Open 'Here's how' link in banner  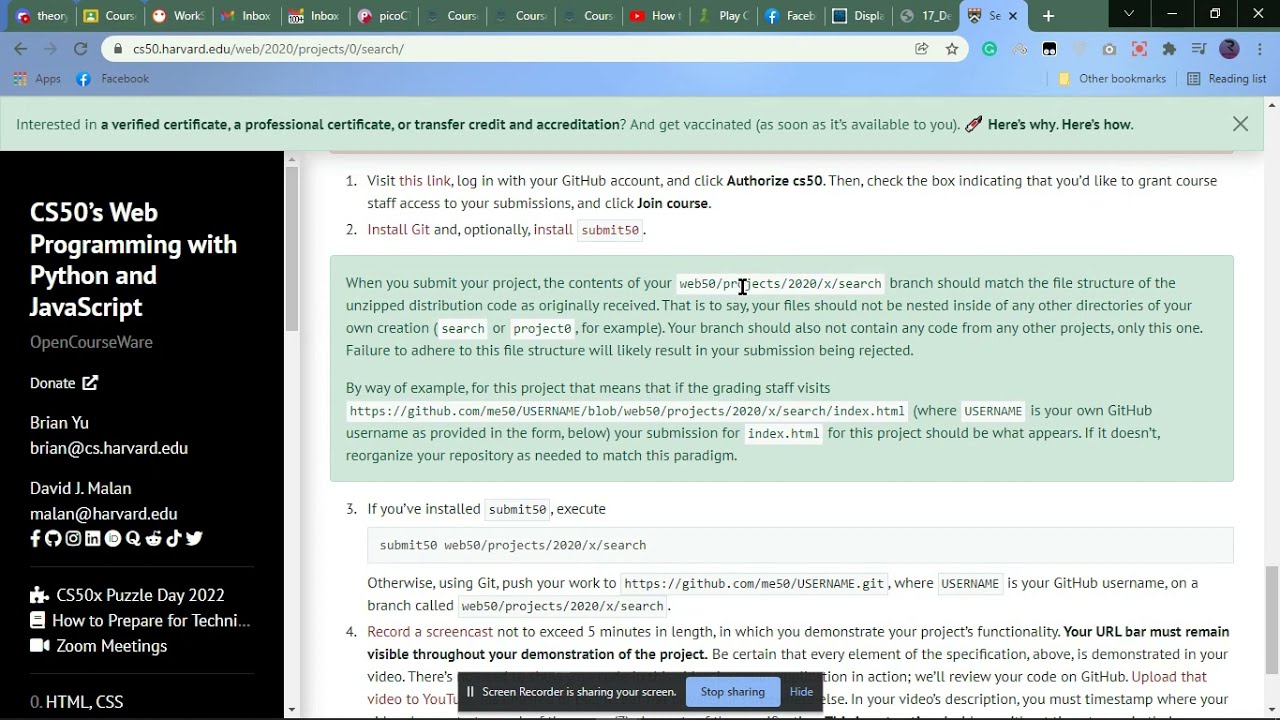pyautogui.click(x=1095, y=125)
